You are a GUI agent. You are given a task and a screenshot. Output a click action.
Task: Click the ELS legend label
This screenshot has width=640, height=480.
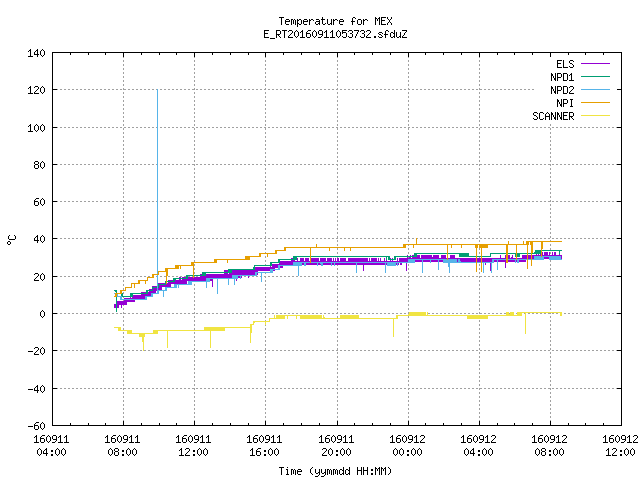[565, 64]
